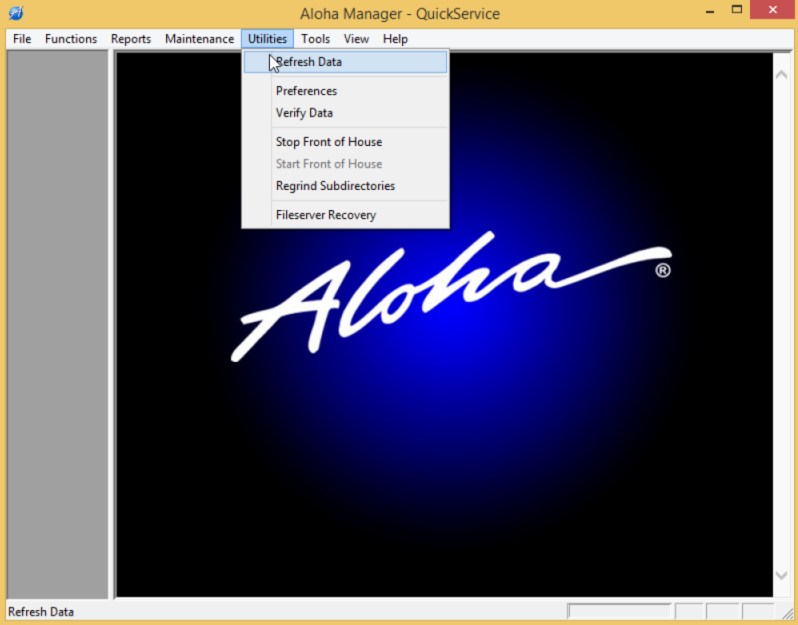Open the Help menu

point(395,39)
